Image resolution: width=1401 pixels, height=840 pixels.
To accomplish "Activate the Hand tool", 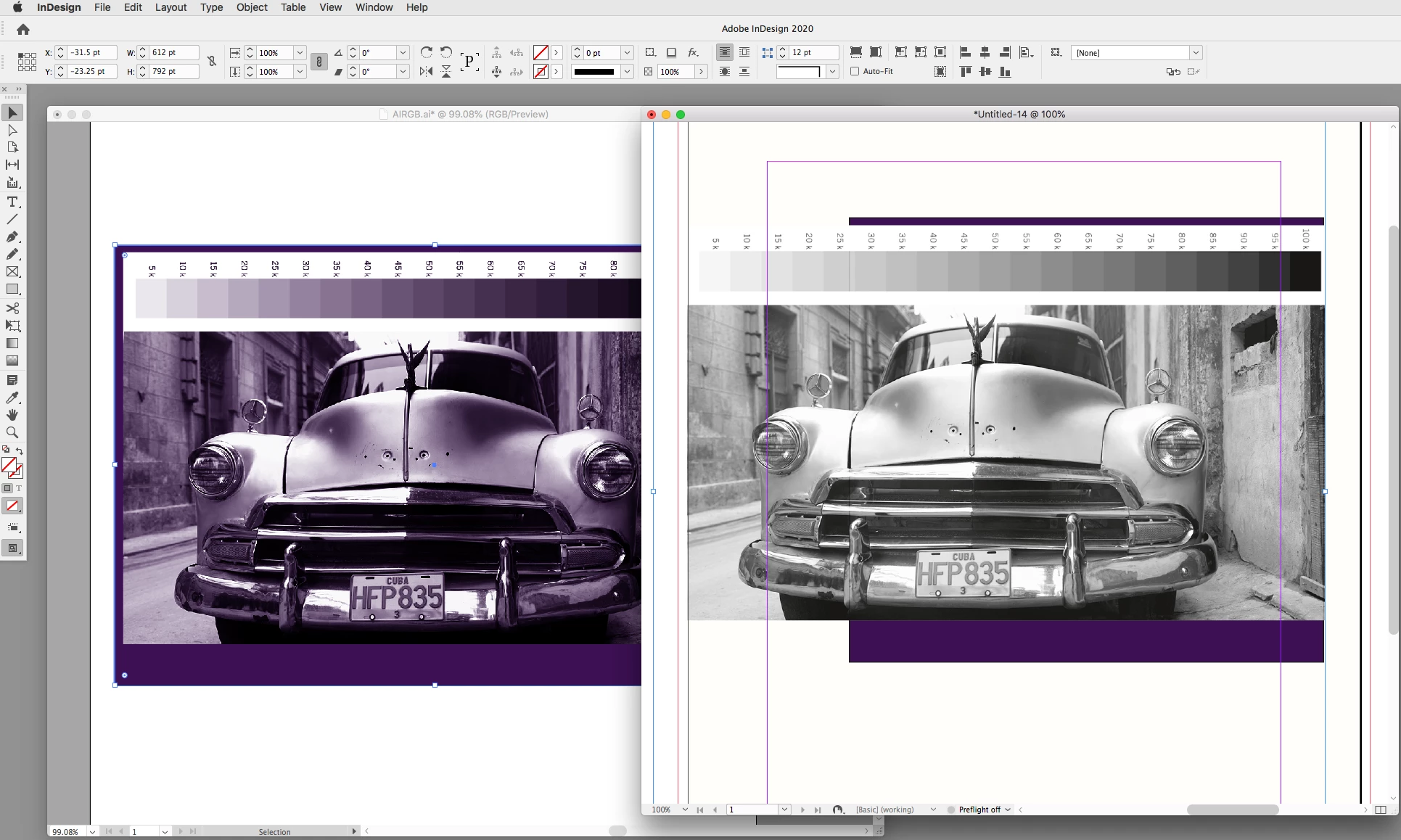I will tap(12, 415).
